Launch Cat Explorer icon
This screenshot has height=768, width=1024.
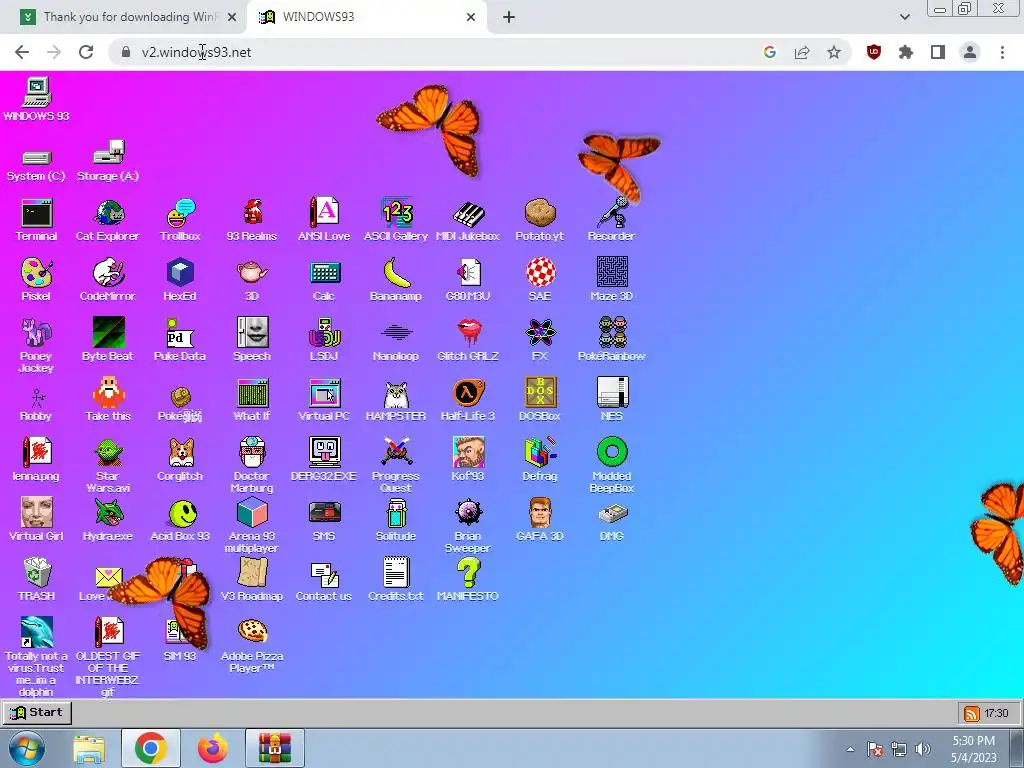point(108,220)
